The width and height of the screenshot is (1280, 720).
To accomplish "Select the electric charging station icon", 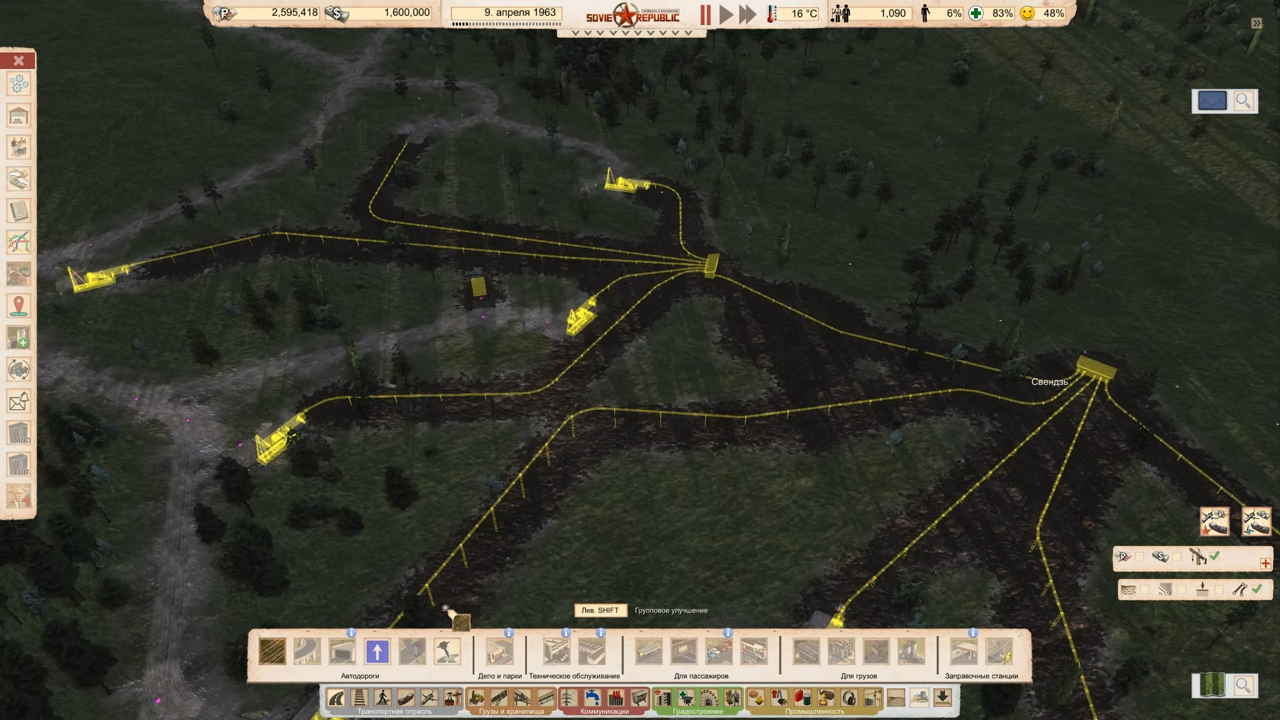I will click(x=999, y=652).
